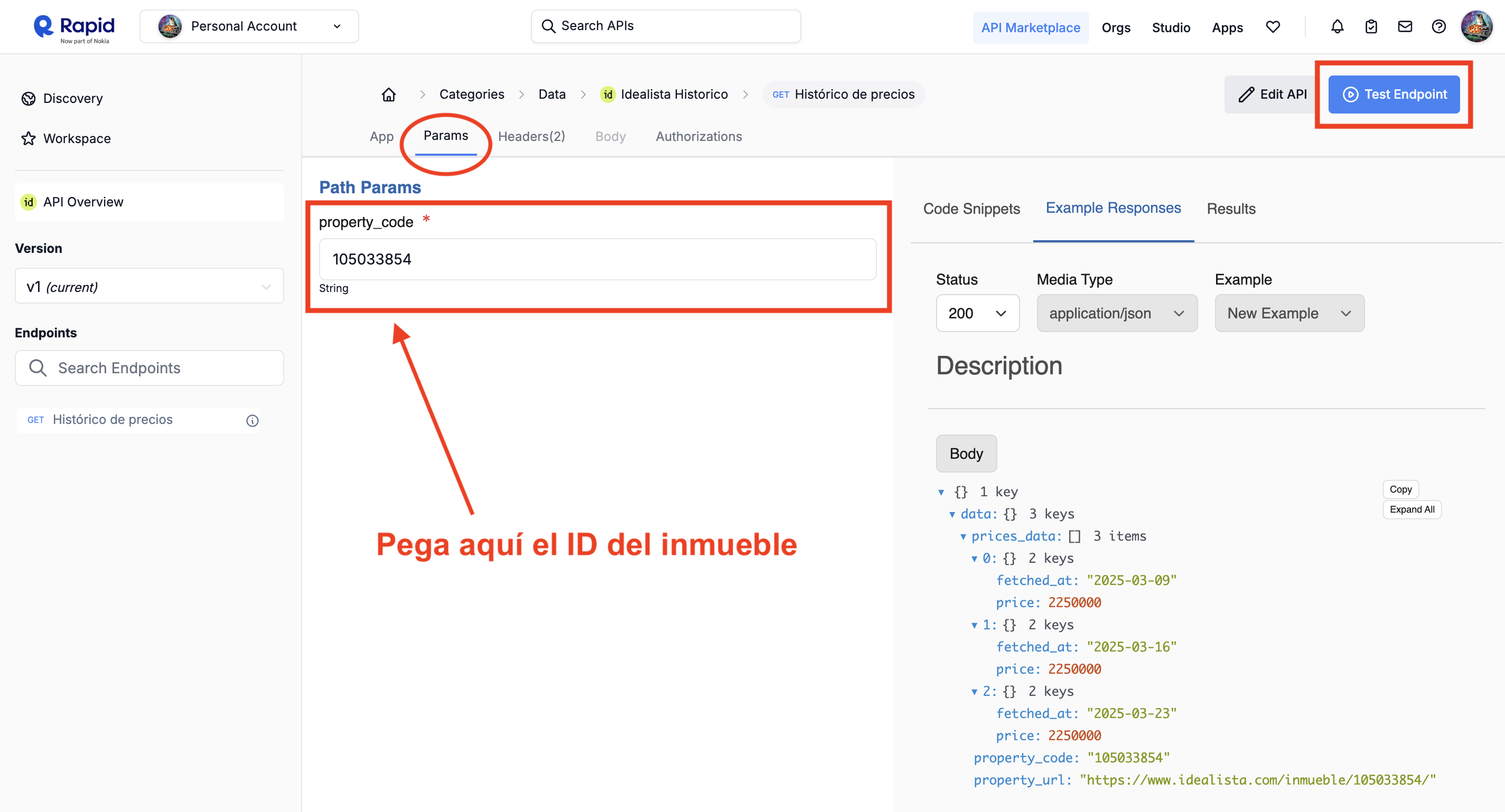Go to Idealista Historico breadcrumb

[674, 94]
